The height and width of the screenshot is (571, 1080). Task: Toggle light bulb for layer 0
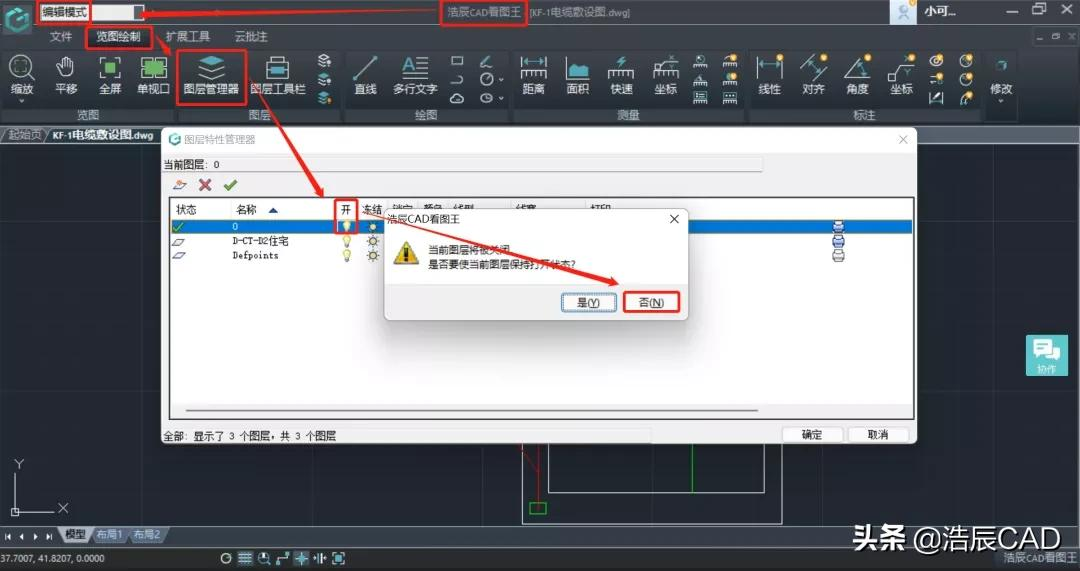346,226
